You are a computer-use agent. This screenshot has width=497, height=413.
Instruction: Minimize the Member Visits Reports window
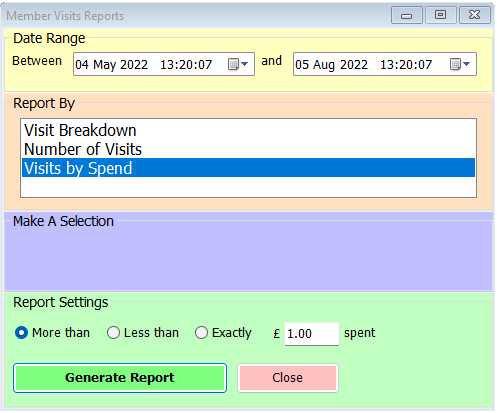(406, 15)
